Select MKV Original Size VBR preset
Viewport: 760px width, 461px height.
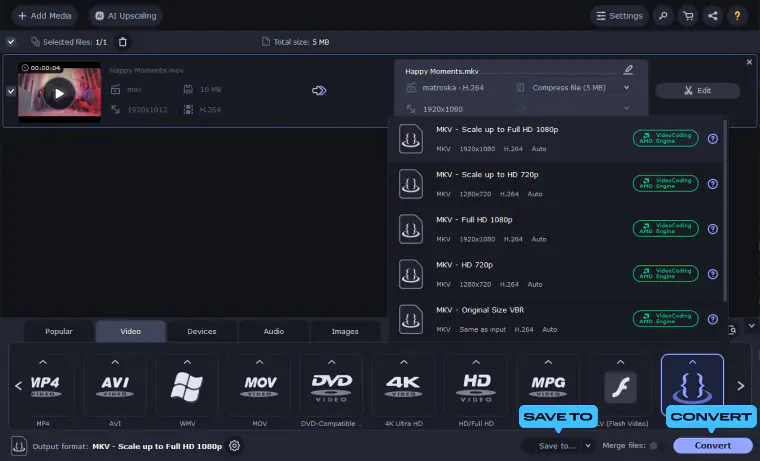pyautogui.click(x=557, y=319)
